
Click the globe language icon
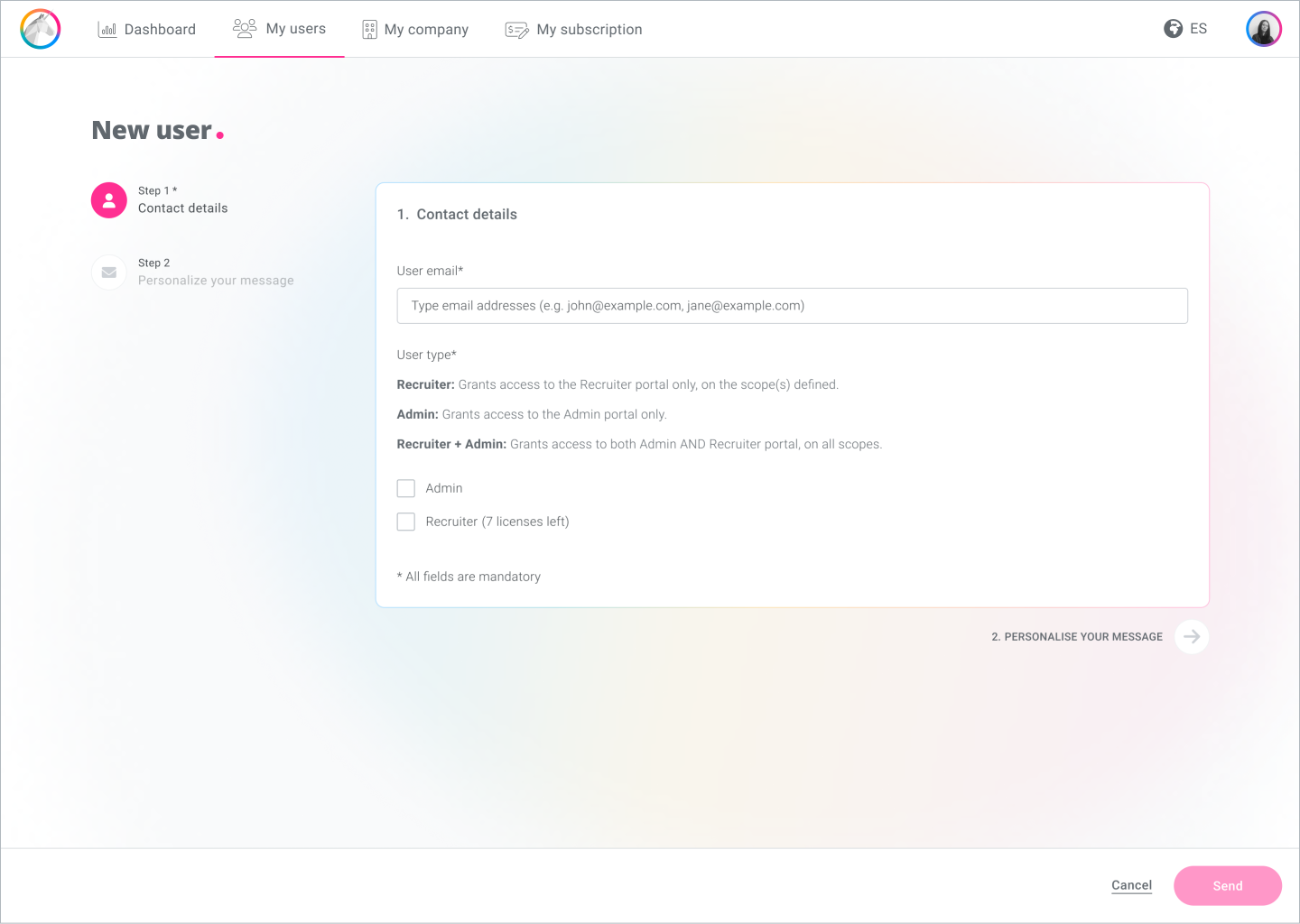(x=1173, y=29)
